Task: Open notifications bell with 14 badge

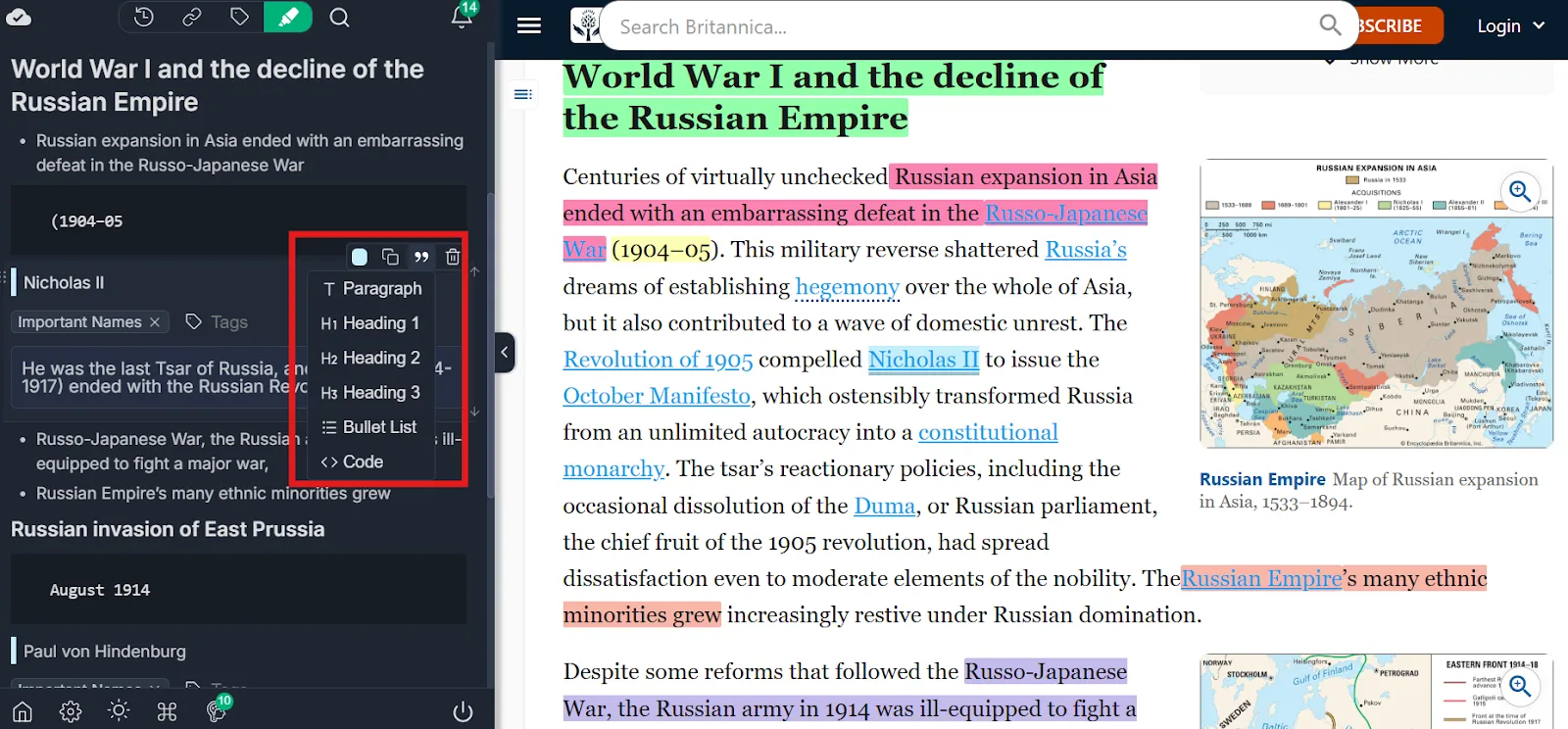Action: click(462, 17)
